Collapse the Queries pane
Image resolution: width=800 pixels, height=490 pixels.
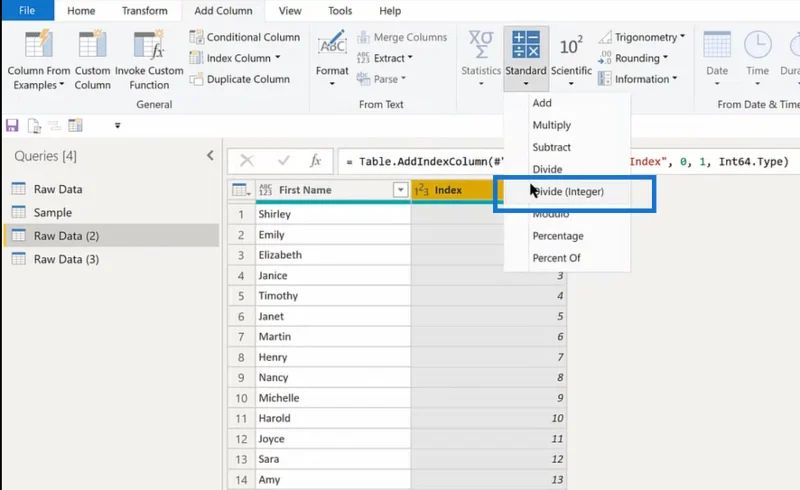(x=210, y=156)
